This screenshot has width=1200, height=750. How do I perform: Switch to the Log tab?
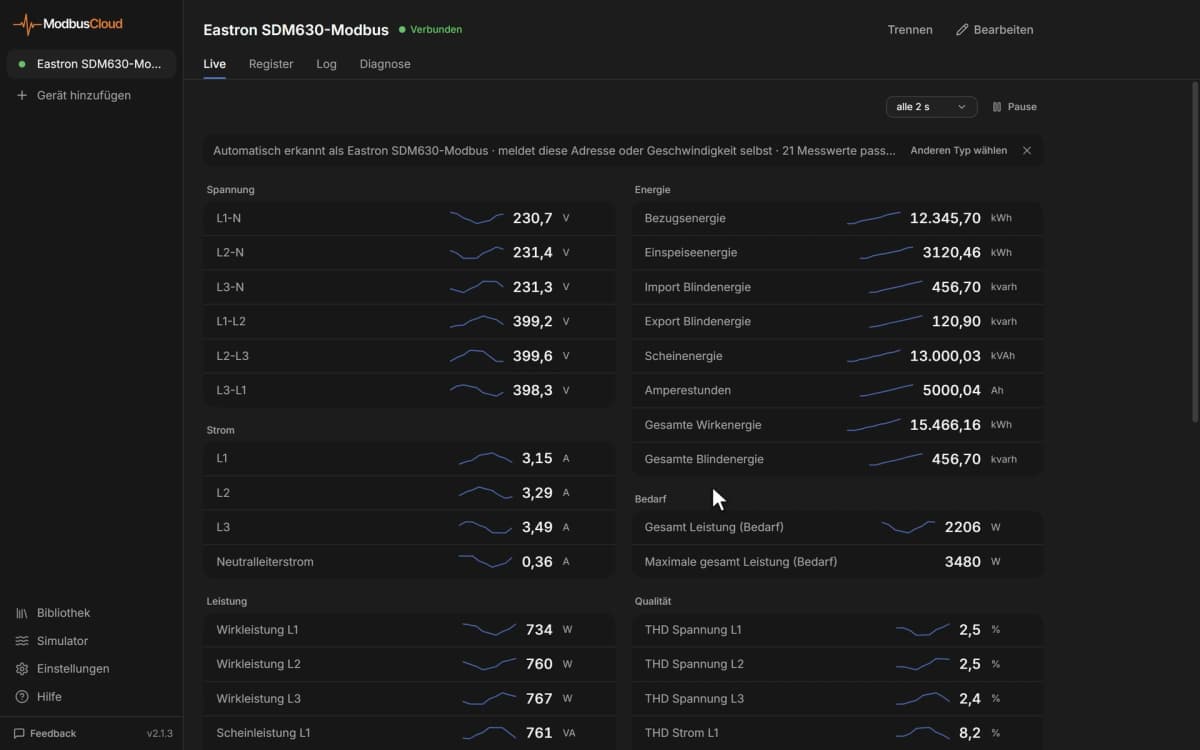click(326, 64)
